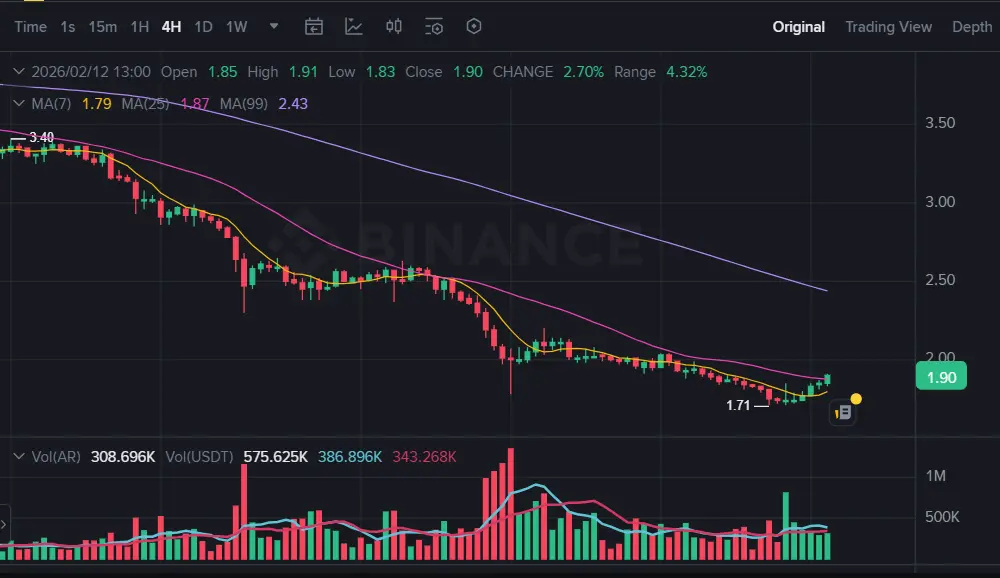The image size is (1000, 578).
Task: Click the CHANGE value 2.70%
Action: (x=584, y=72)
